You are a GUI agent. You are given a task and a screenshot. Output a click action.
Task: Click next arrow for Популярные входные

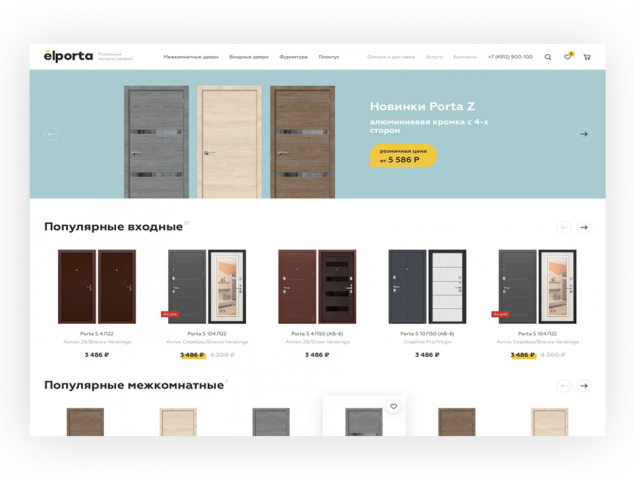coord(584,227)
